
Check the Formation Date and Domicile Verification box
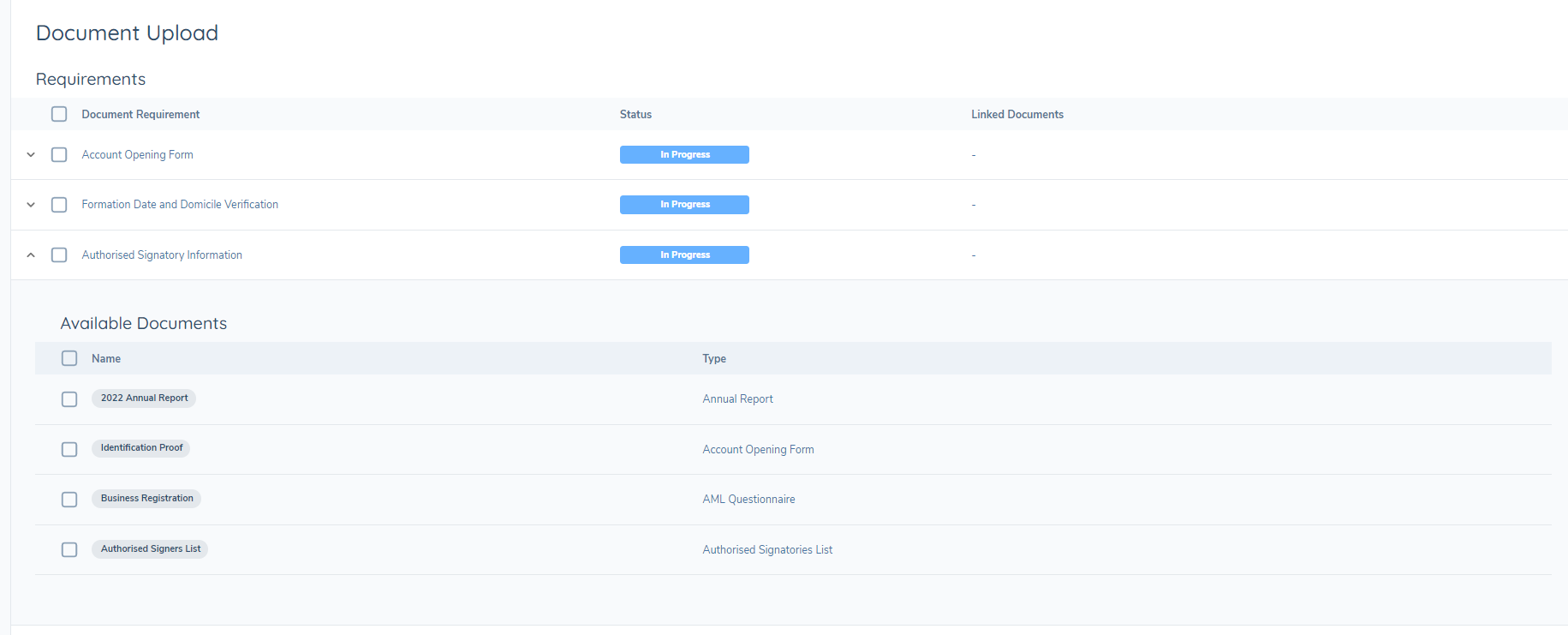click(59, 205)
